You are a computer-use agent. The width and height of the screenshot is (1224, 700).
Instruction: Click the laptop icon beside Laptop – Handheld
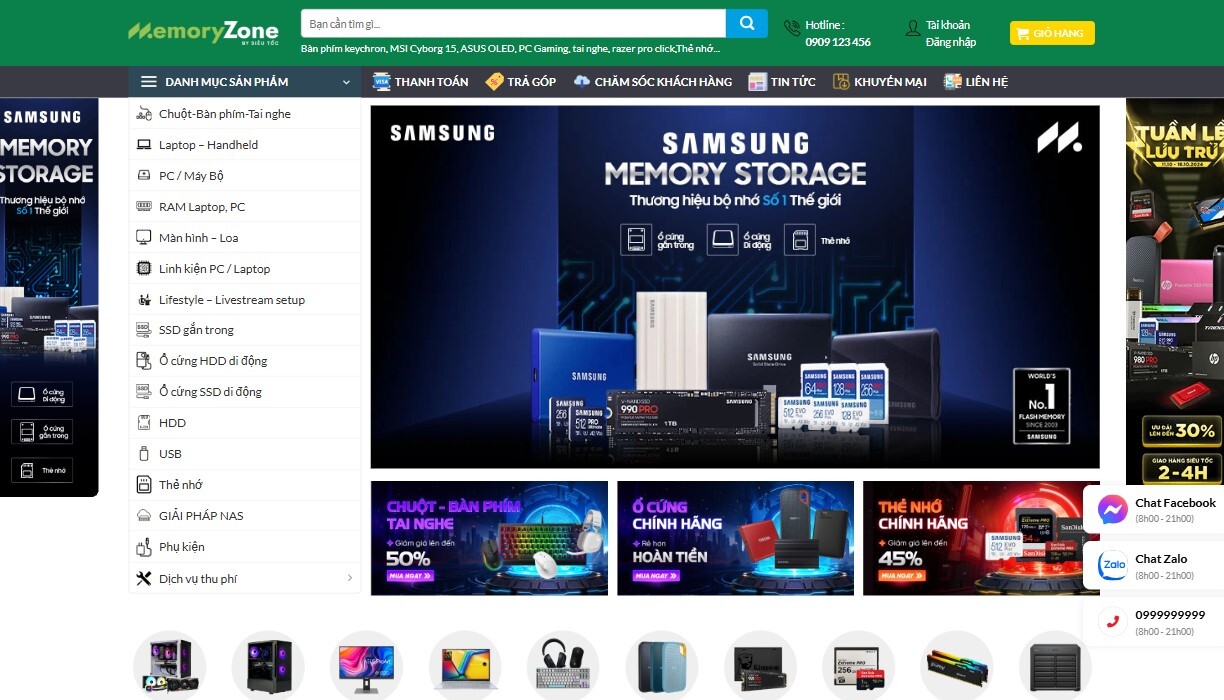pyautogui.click(x=144, y=145)
